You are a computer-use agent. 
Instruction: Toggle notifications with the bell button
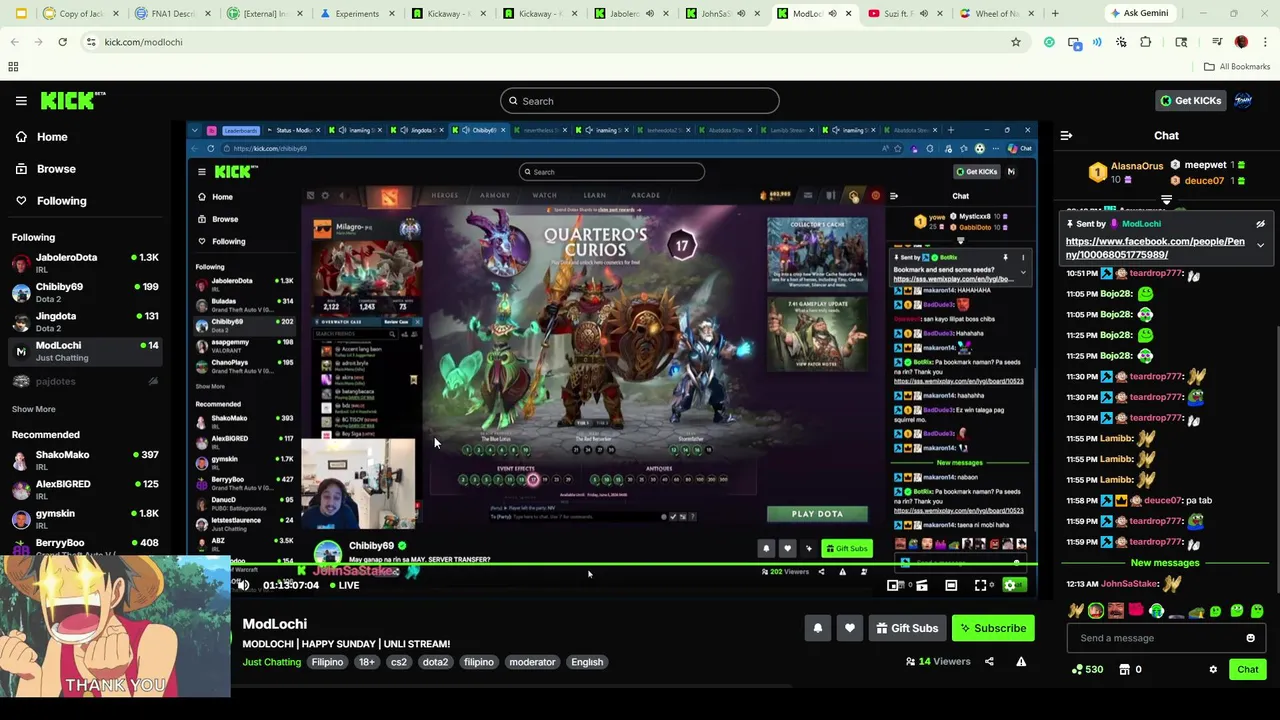coord(817,628)
